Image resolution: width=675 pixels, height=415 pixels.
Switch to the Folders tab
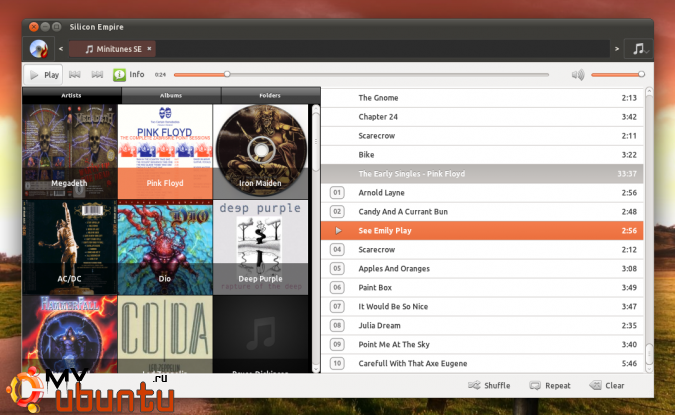coord(270,95)
